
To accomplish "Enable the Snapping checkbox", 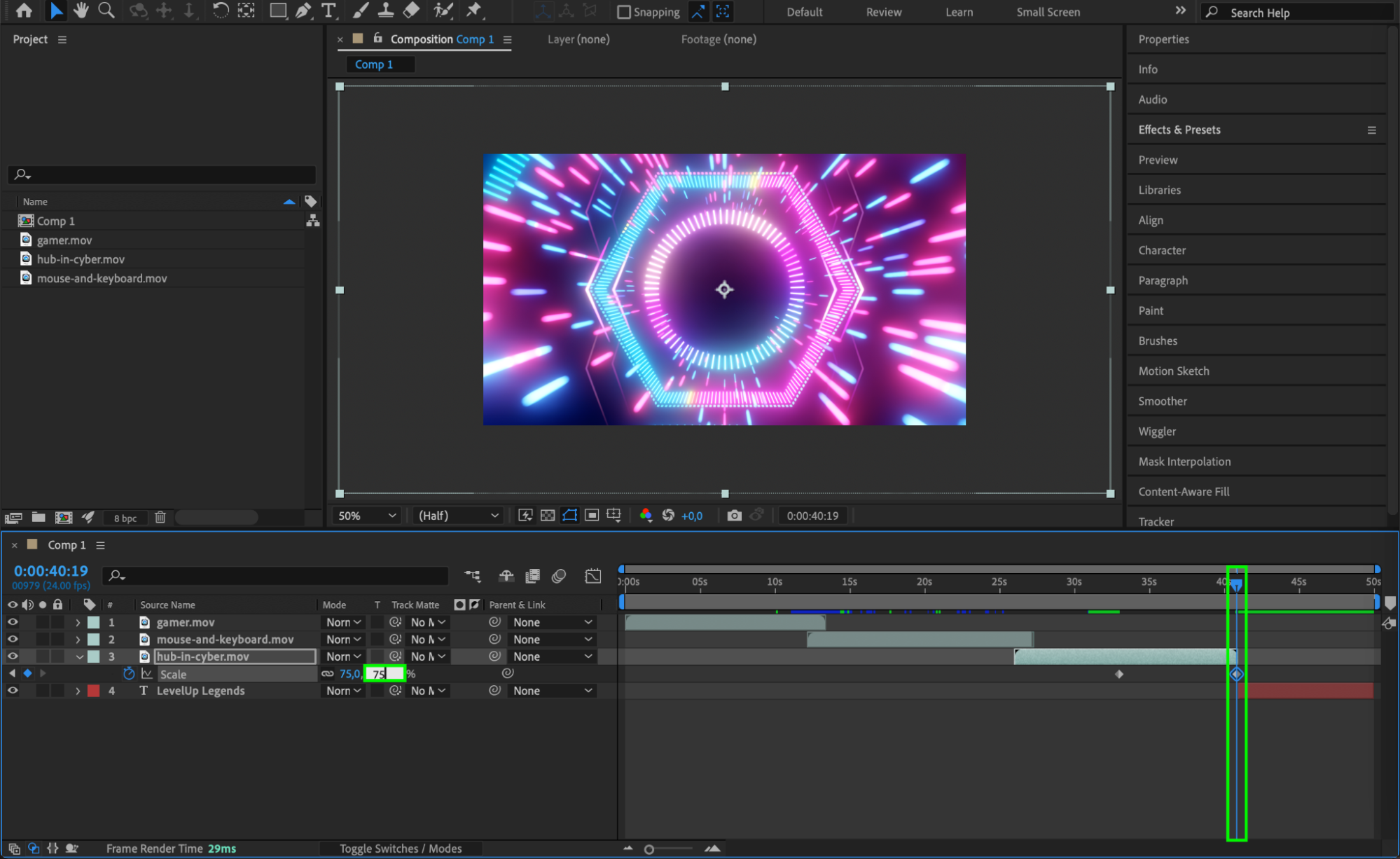I will [623, 12].
